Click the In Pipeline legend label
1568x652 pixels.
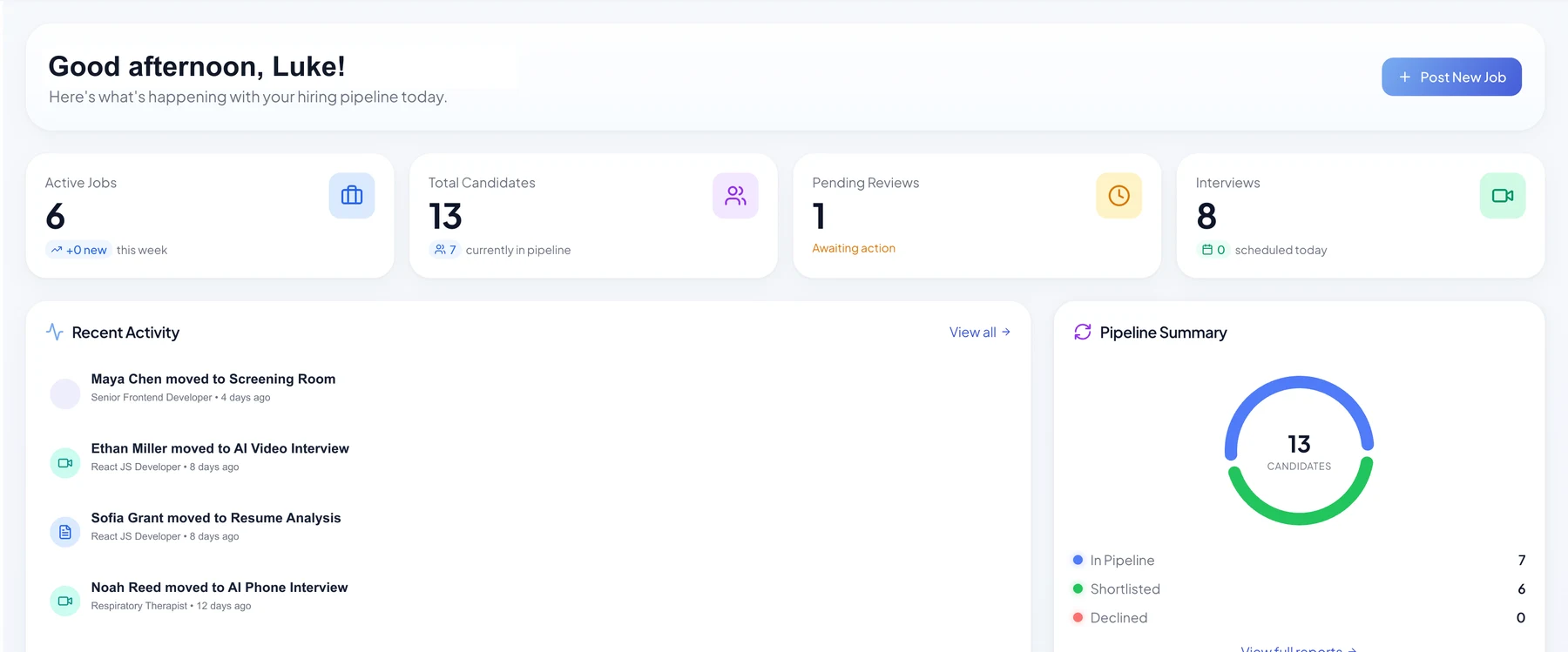pos(1122,561)
